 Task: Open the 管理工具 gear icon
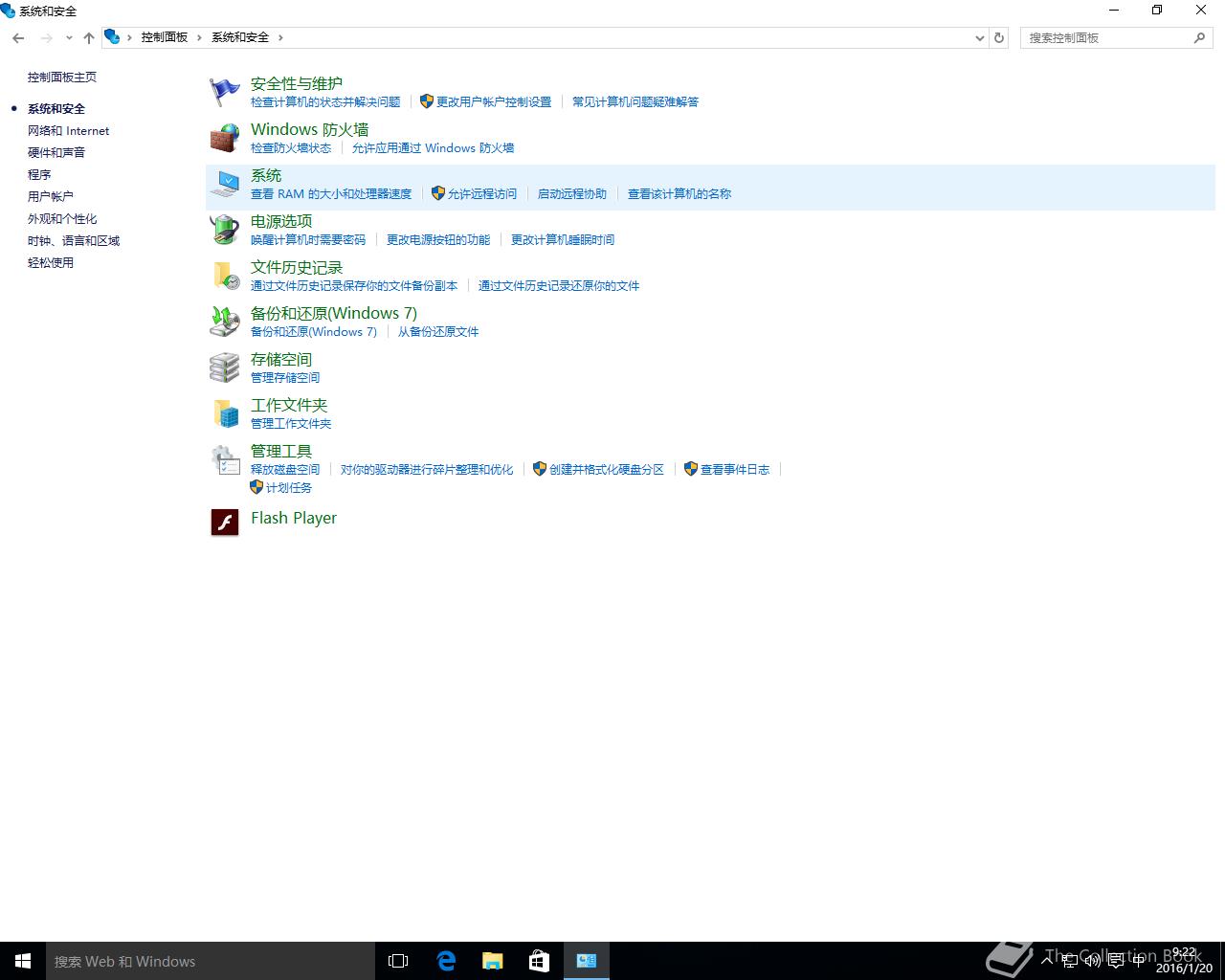click(225, 460)
